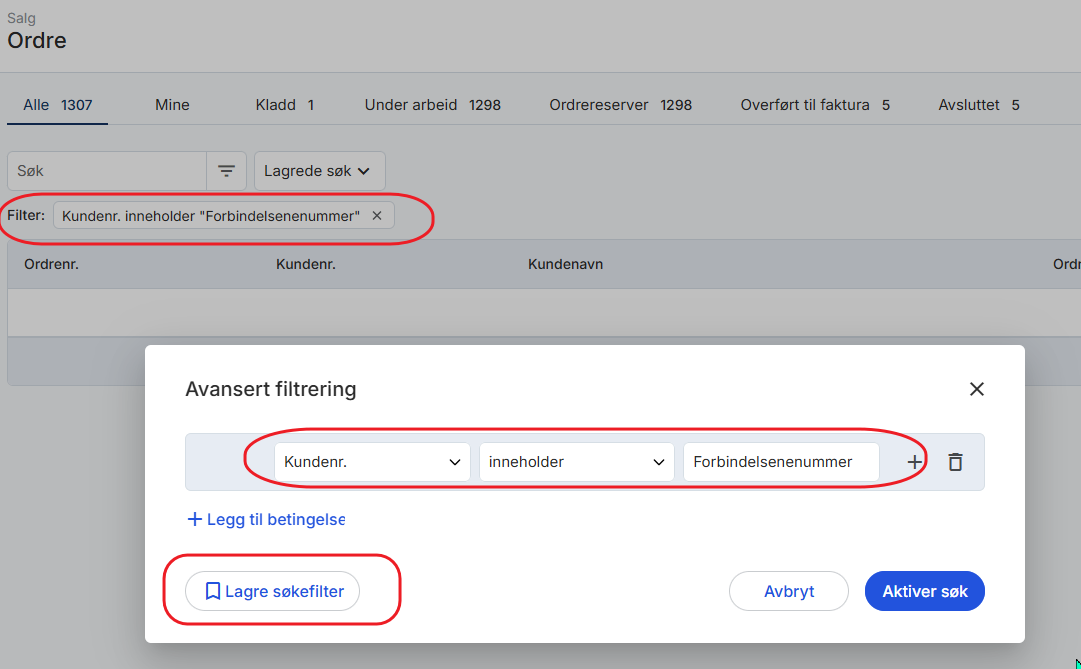The image size is (1081, 669).
Task: Switch to the Kladd tab
Action: [285, 104]
